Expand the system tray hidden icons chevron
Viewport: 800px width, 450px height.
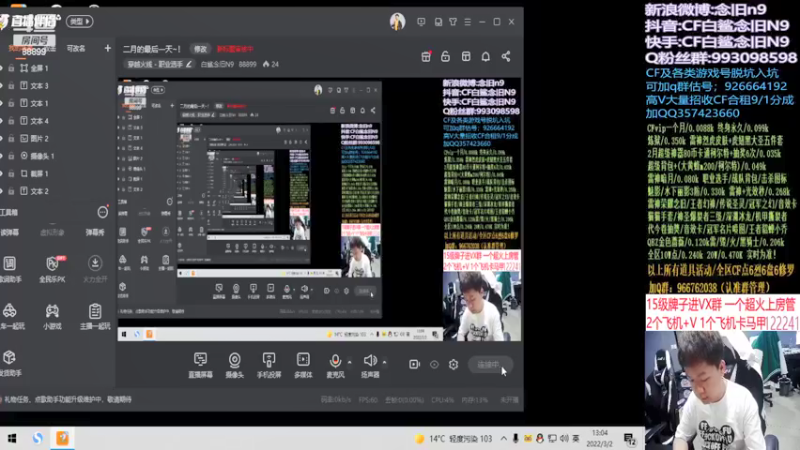click(x=504, y=439)
